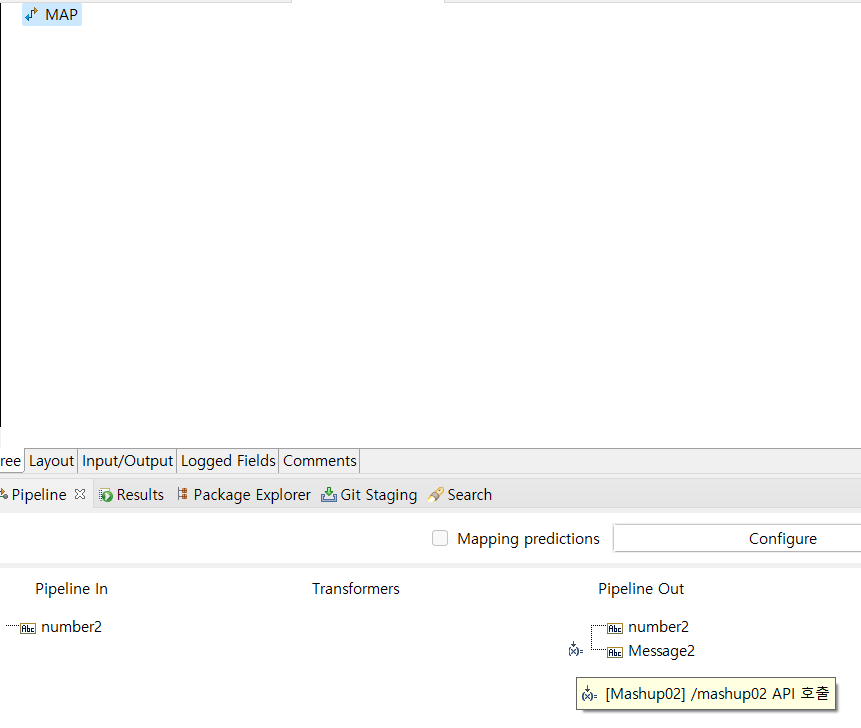Select Message2 in Pipeline Out

pos(661,651)
